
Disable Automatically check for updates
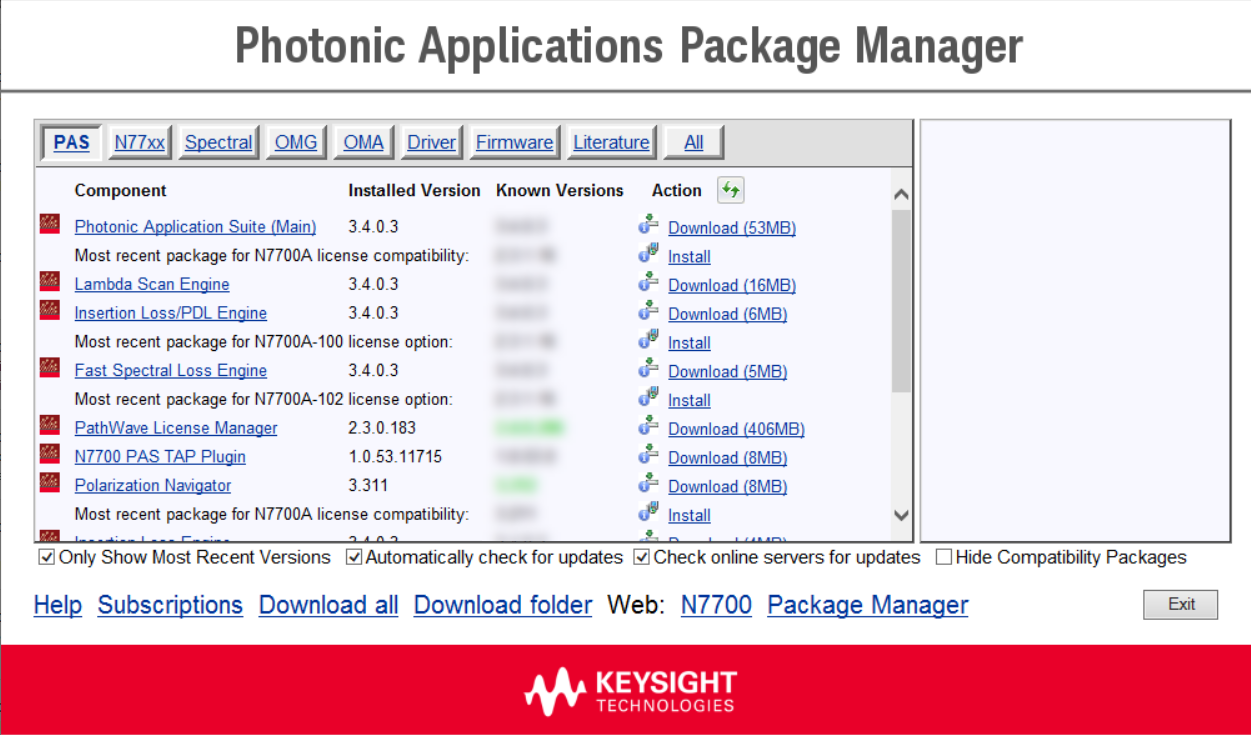pos(354,557)
